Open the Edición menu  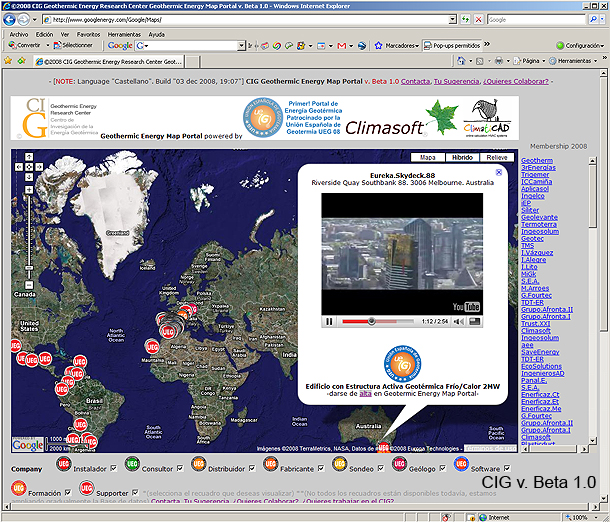(44, 34)
